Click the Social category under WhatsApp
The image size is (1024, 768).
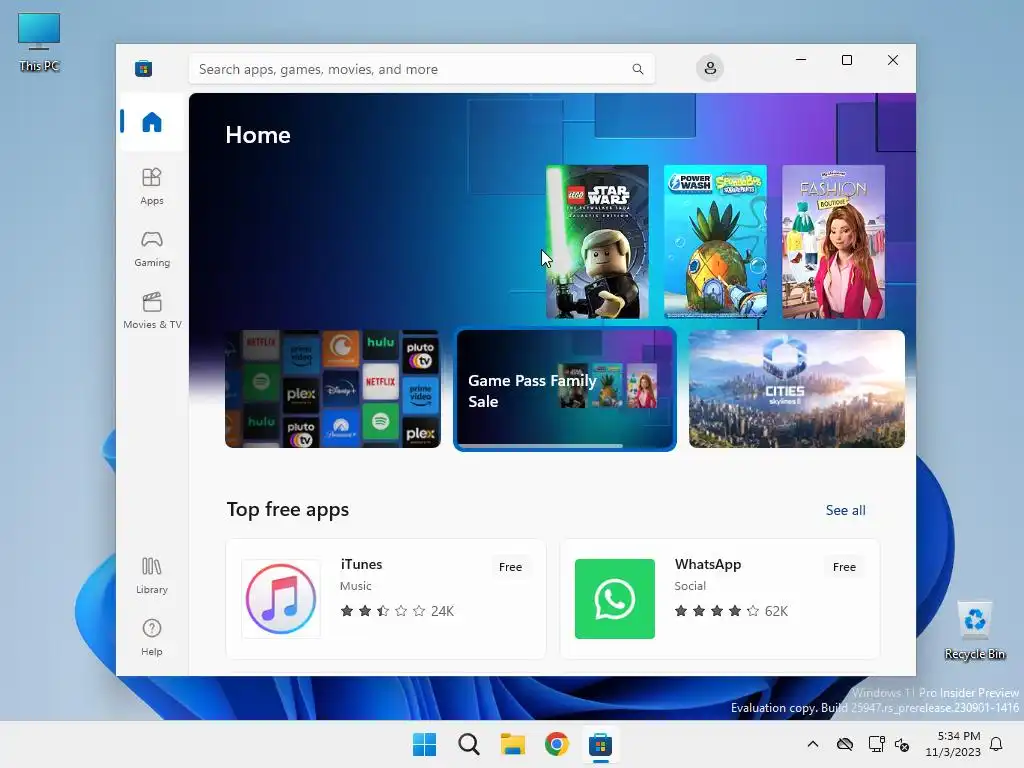point(690,586)
